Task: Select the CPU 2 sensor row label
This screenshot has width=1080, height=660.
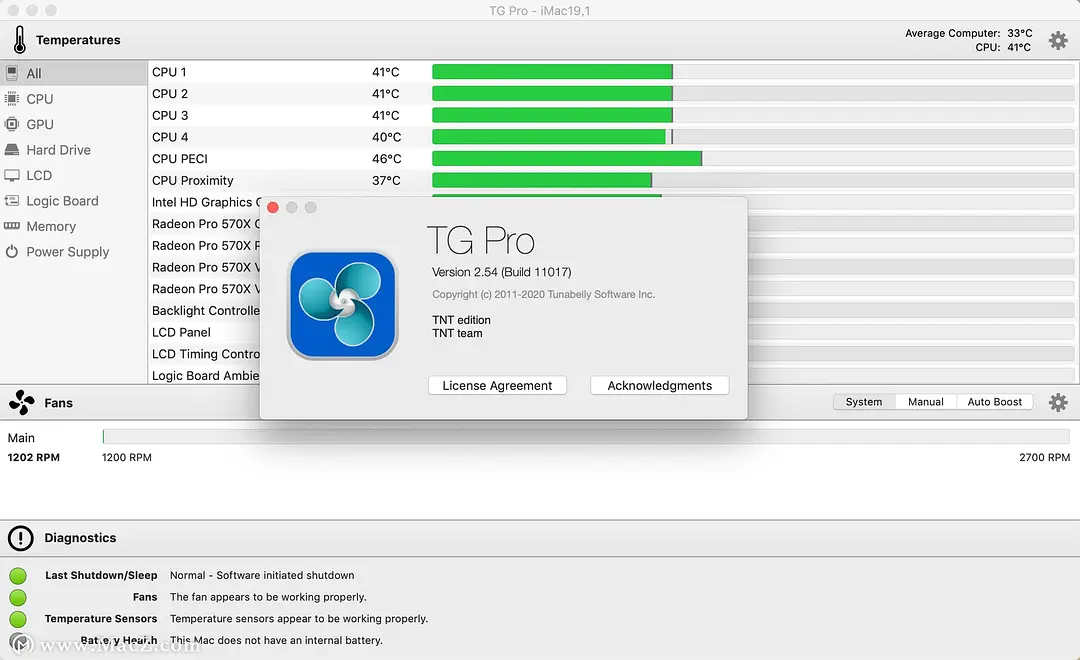Action: 169,94
